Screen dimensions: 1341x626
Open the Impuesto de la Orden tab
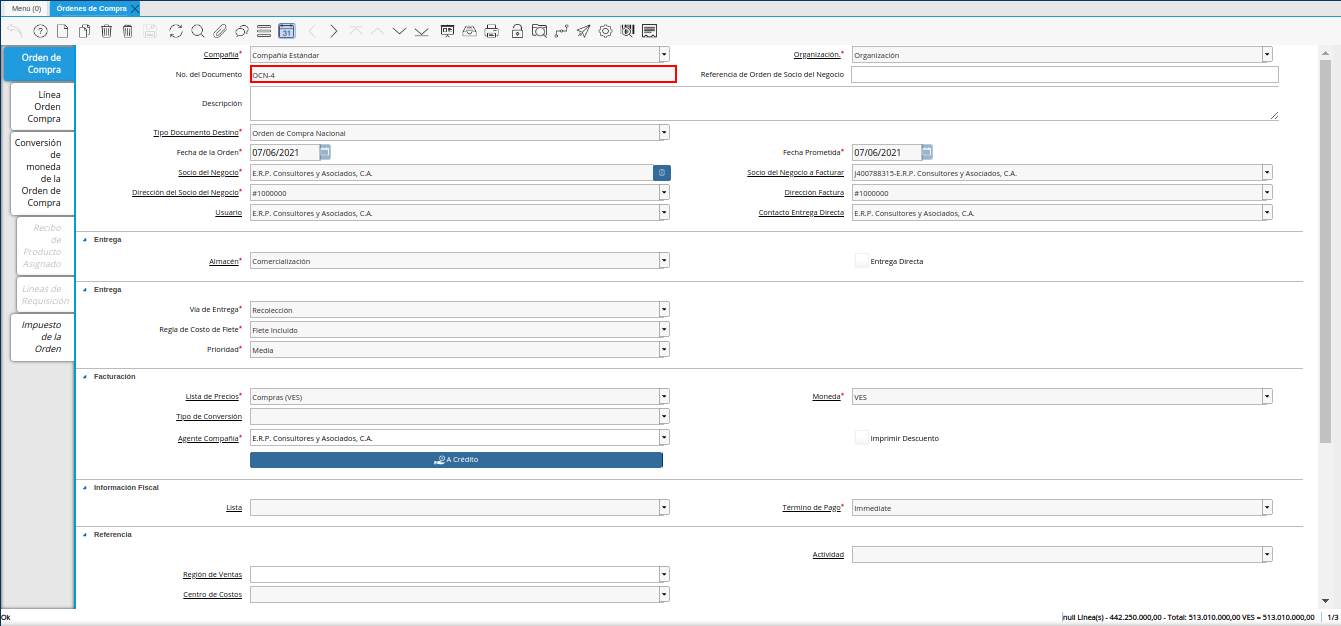[43, 337]
